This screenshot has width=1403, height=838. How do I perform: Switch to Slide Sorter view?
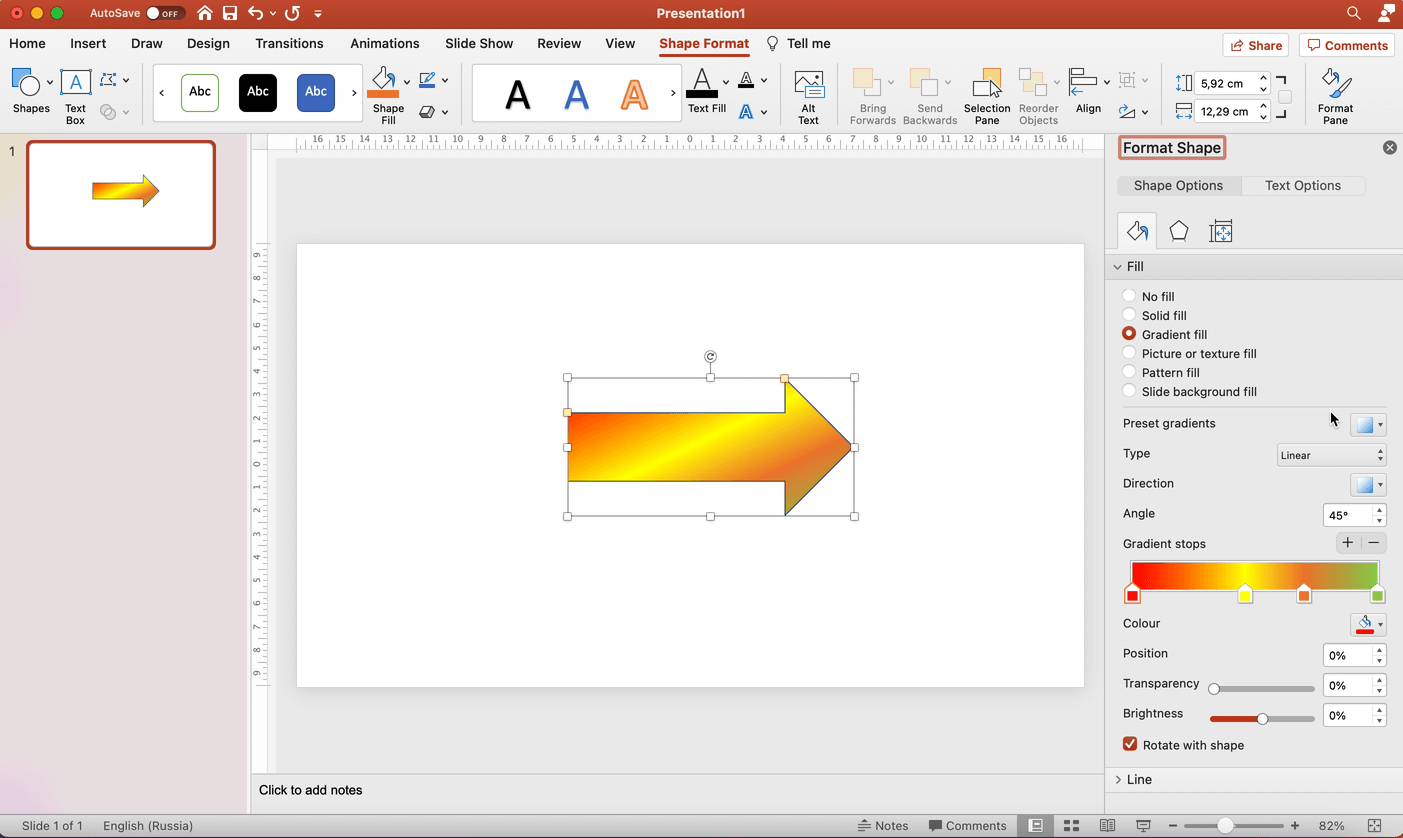[1071, 826]
